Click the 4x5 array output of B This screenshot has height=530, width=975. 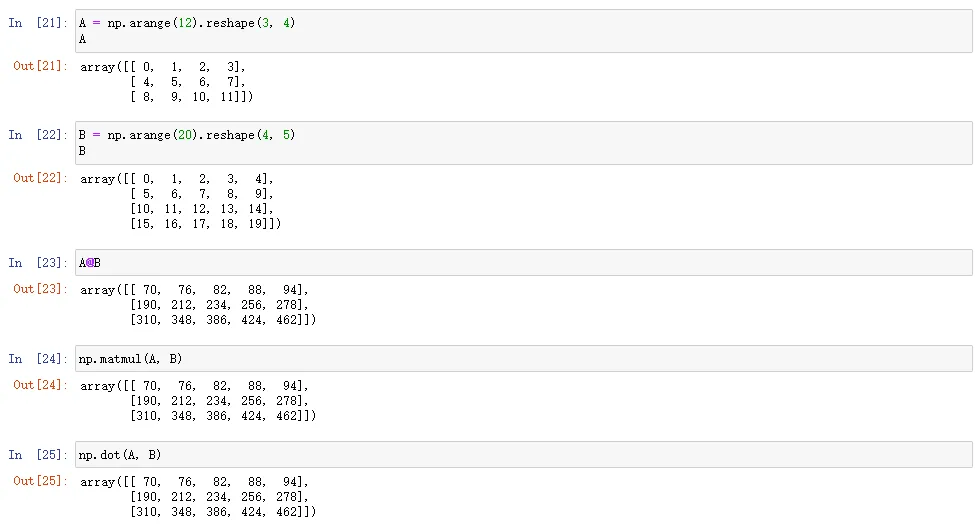click(x=180, y=202)
